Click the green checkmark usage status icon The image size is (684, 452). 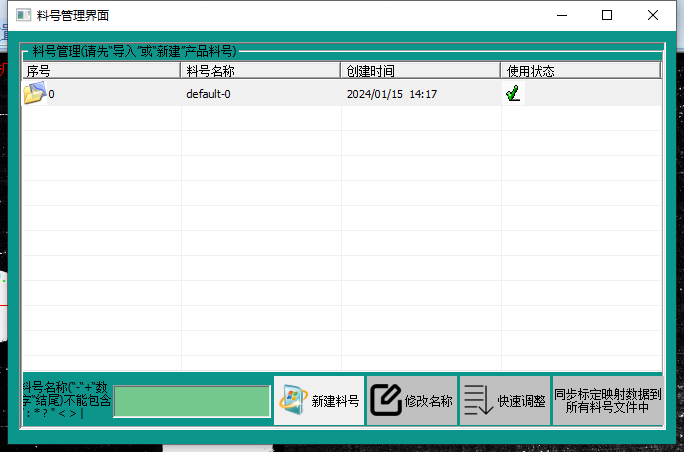coord(513,94)
